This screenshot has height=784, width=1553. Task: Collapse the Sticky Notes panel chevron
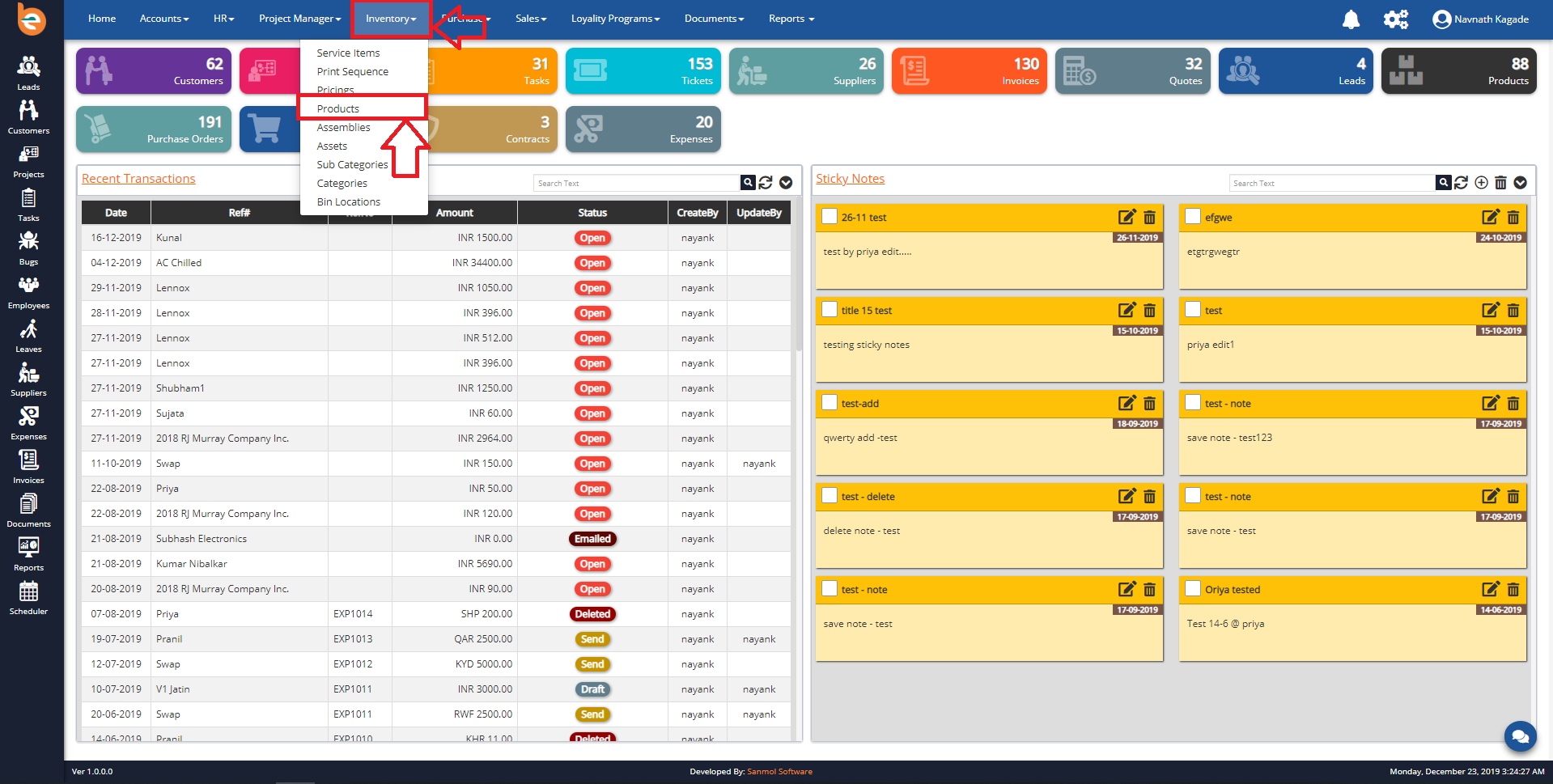pos(1521,183)
